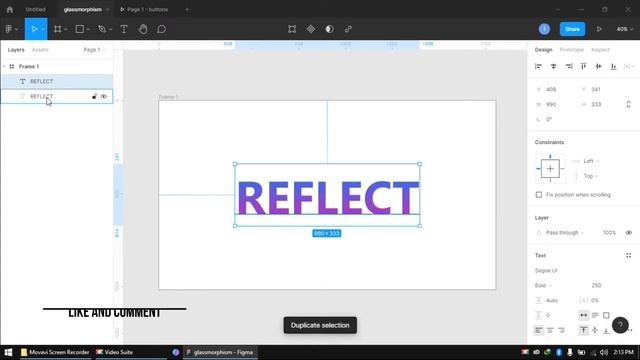Open the help question mark button
The width and height of the screenshot is (640, 360).
pyautogui.click(x=620, y=325)
